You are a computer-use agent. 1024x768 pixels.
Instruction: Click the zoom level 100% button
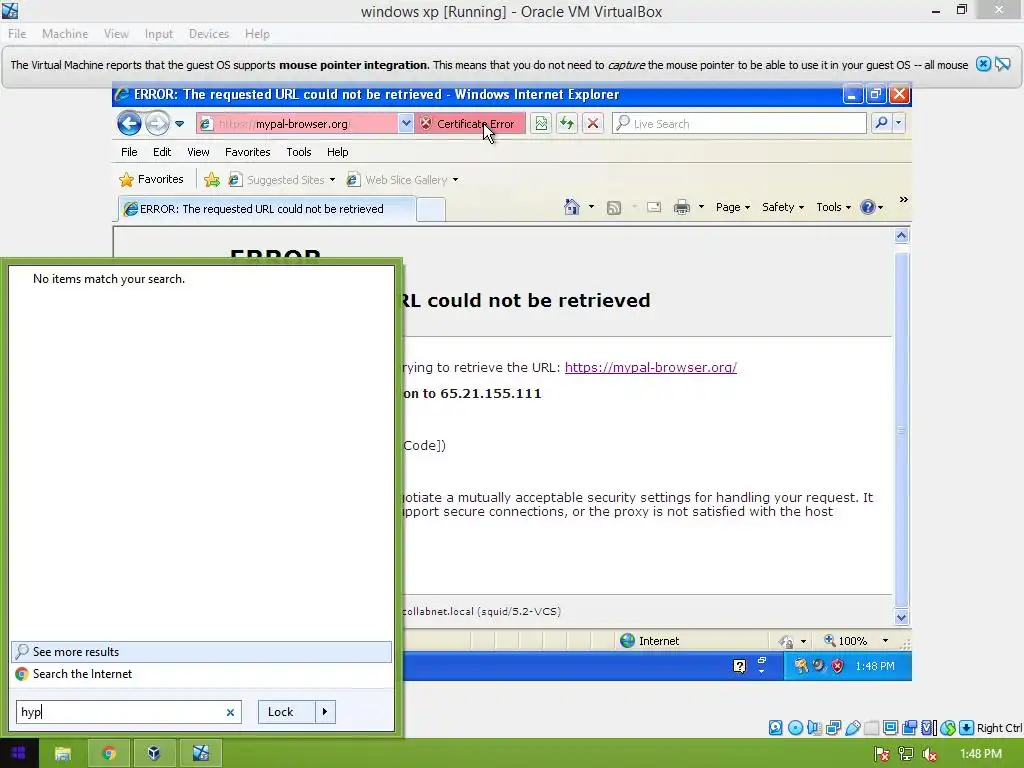click(846, 641)
